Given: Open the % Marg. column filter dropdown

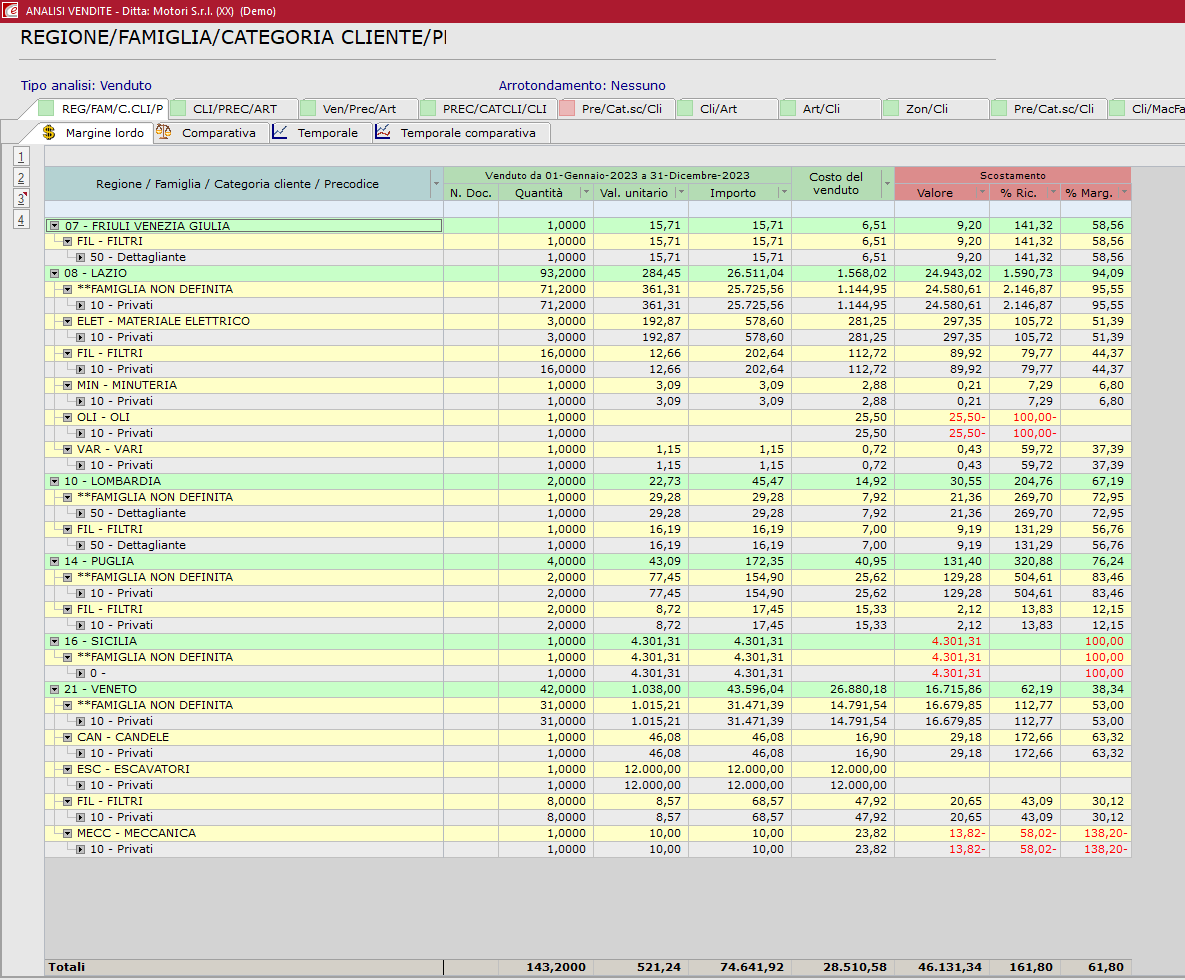Looking at the screenshot, I should pos(1123,193).
